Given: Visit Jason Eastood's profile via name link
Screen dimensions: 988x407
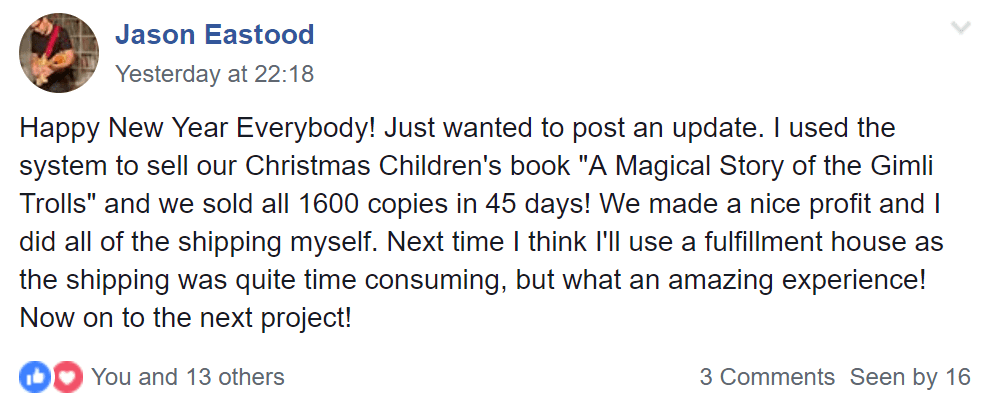Looking at the screenshot, I should [214, 34].
